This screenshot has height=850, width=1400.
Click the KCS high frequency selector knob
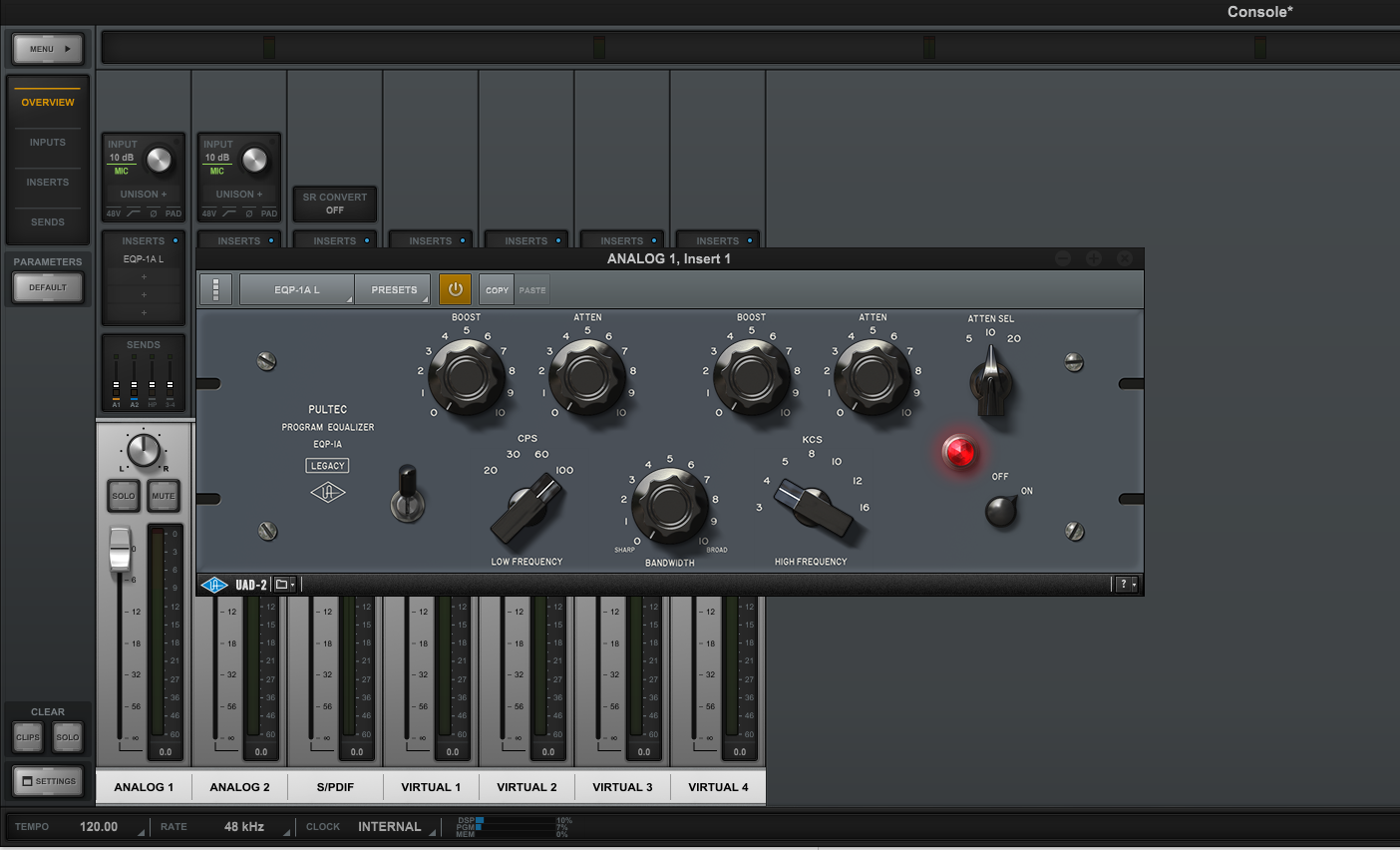(x=815, y=510)
